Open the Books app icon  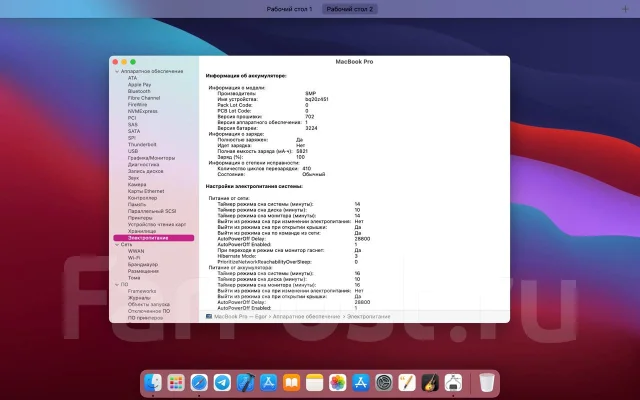[291, 383]
